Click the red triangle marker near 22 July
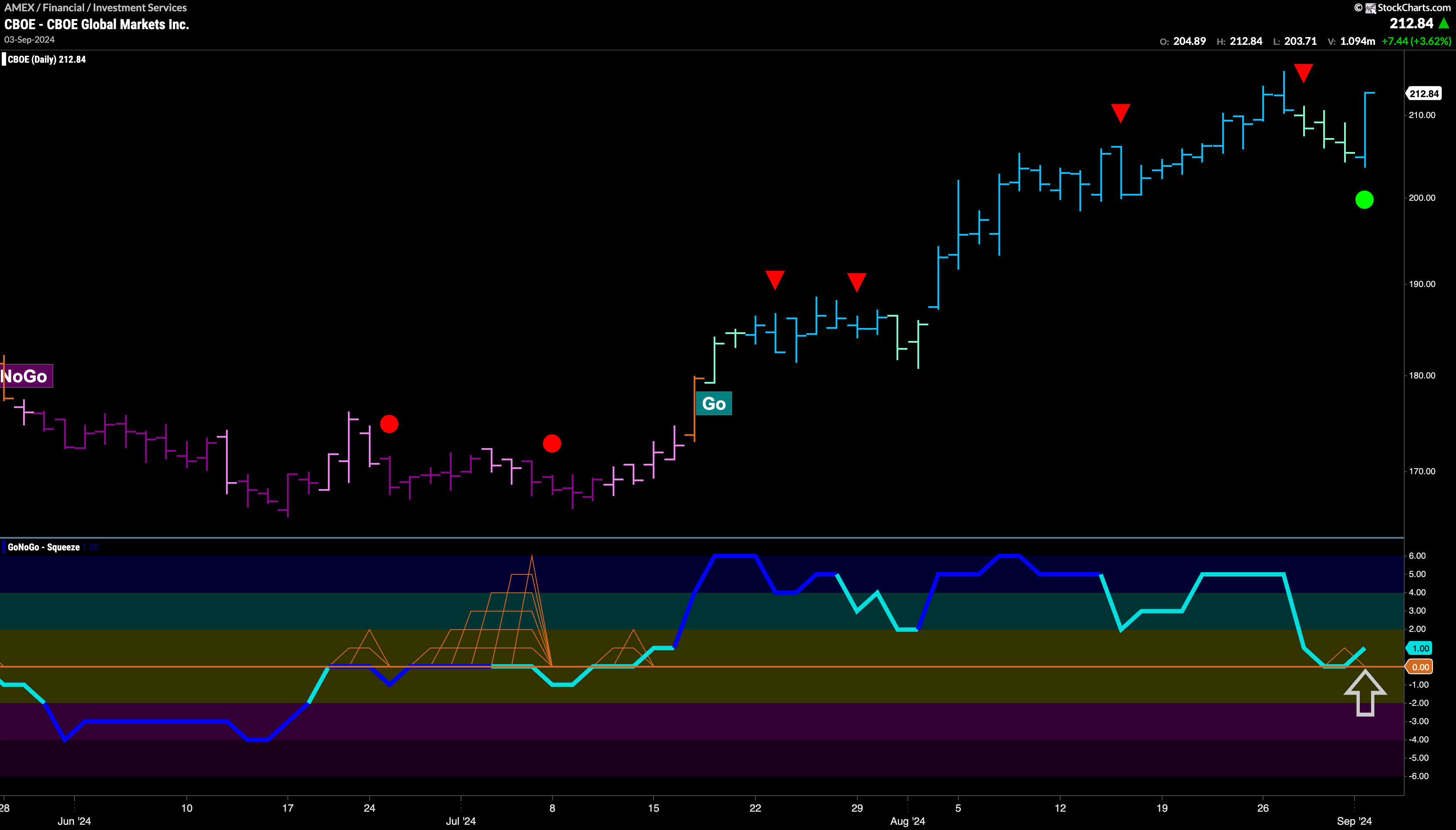Screen dimensions: 1456x830 point(775,280)
